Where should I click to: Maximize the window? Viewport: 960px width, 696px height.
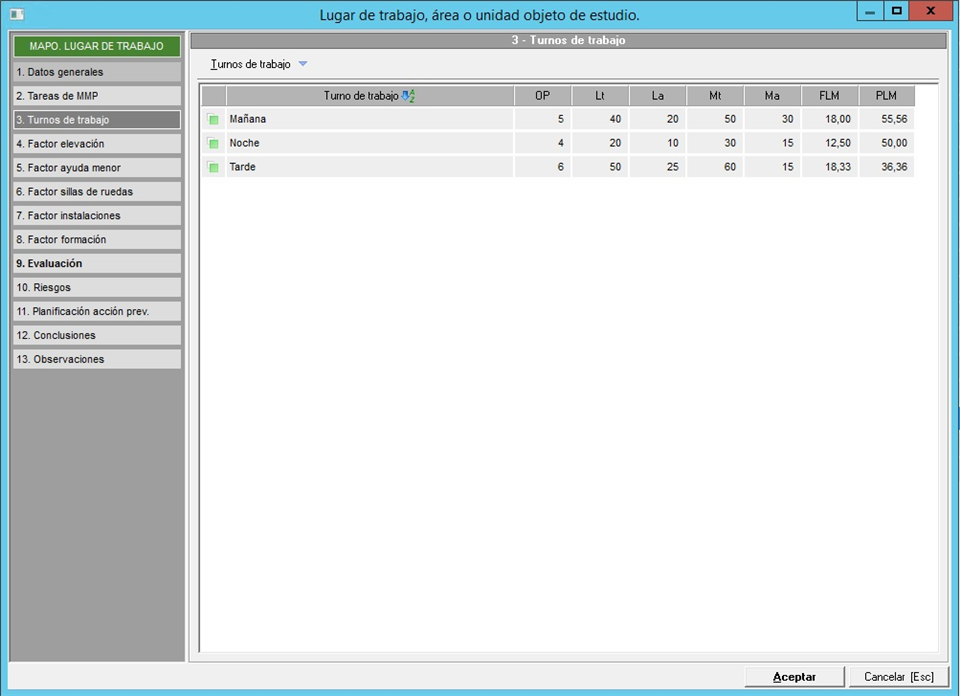pos(896,11)
